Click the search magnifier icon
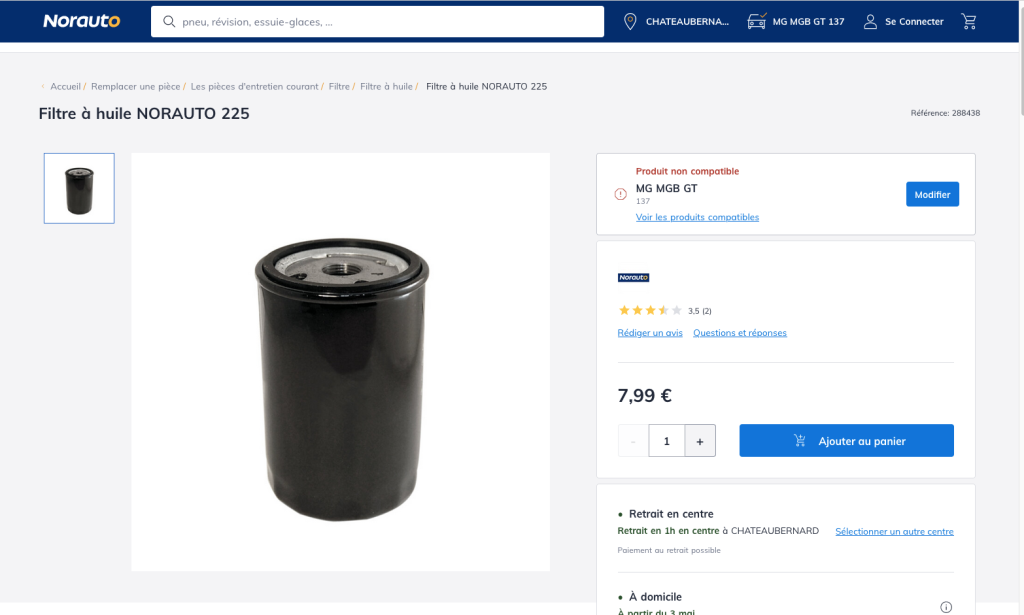The height and width of the screenshot is (615, 1024). (169, 22)
